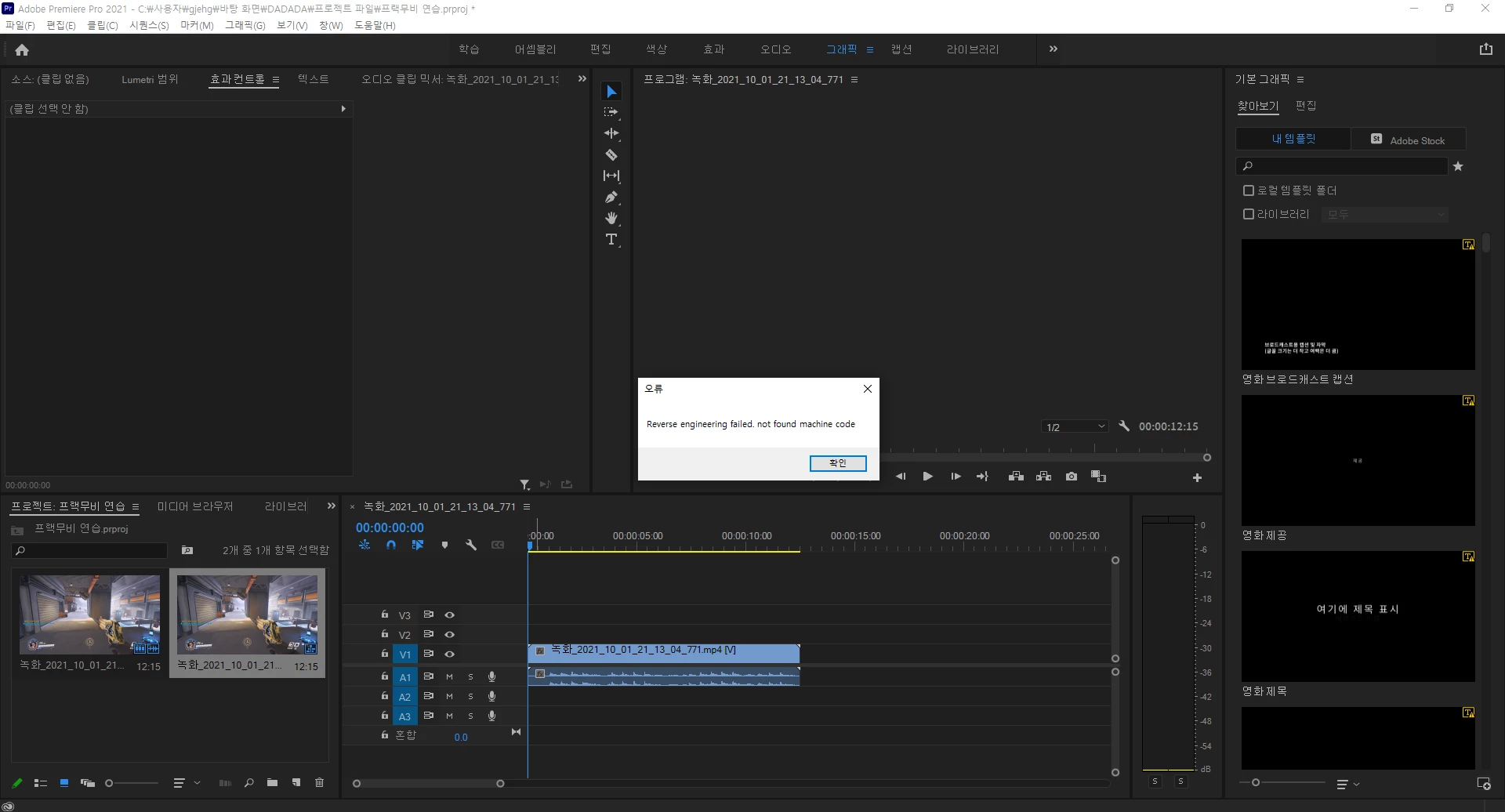1505x812 pixels.
Task: Enable the 로컬 템플릿 폴더 checkbox
Action: tap(1249, 190)
